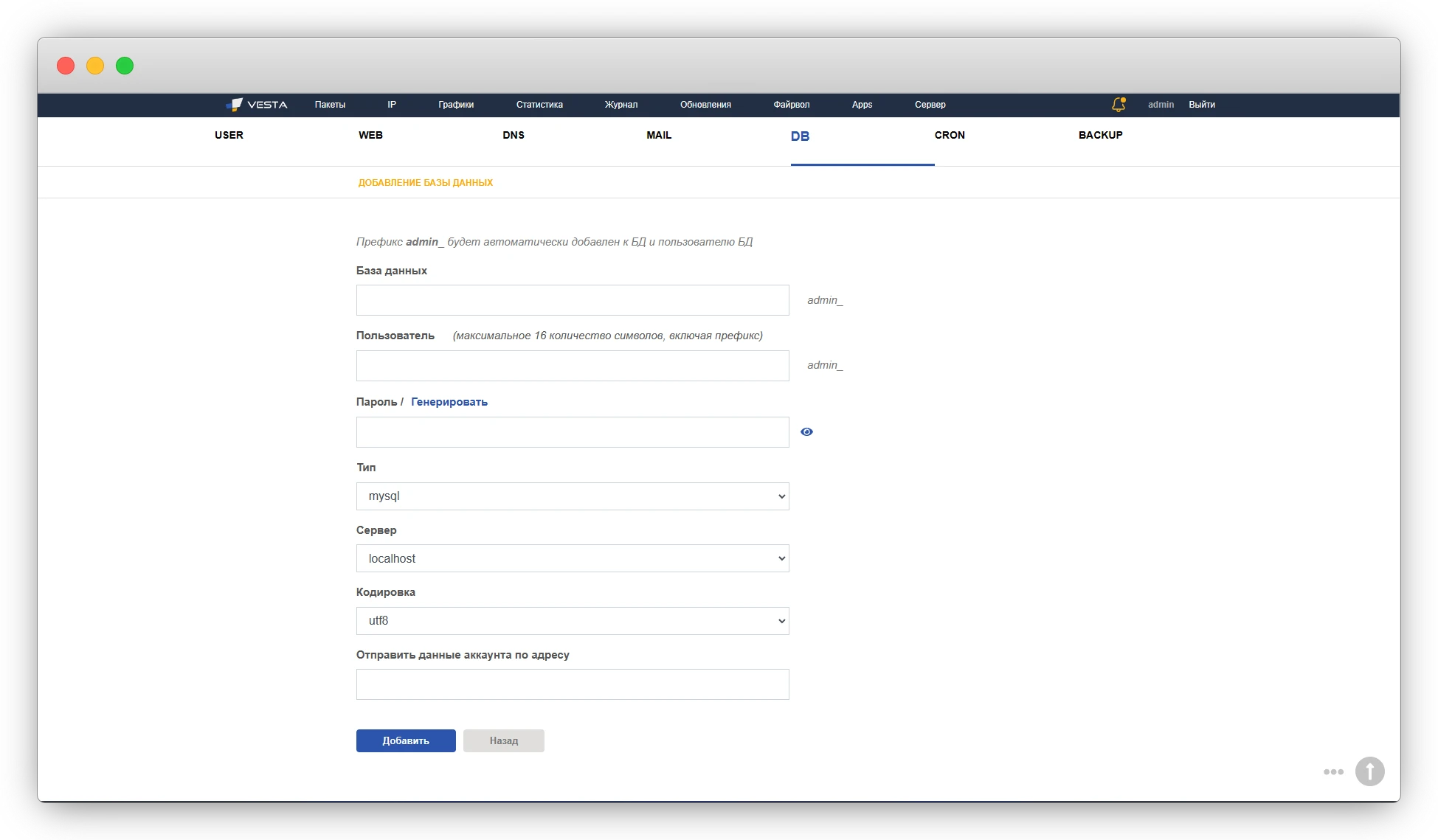Click the scroll-to-top arrow button
Image resolution: width=1438 pixels, height=840 pixels.
point(1369,771)
